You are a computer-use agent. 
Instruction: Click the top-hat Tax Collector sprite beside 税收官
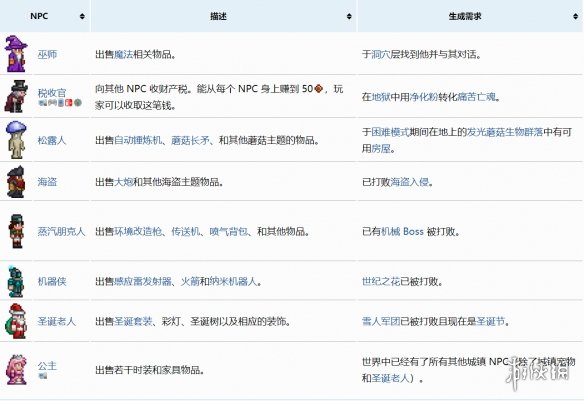16,96
